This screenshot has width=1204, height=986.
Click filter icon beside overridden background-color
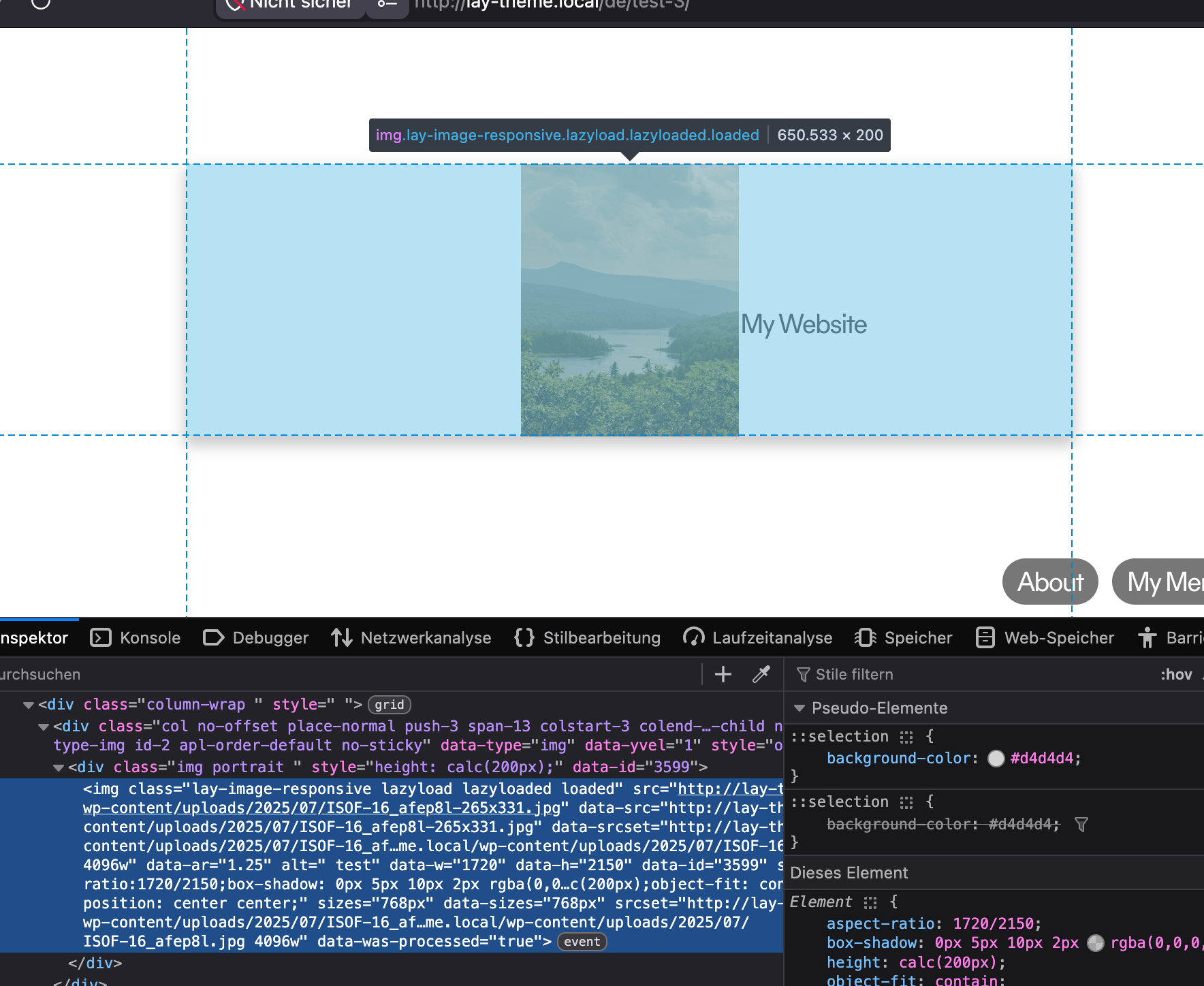pos(1081,825)
